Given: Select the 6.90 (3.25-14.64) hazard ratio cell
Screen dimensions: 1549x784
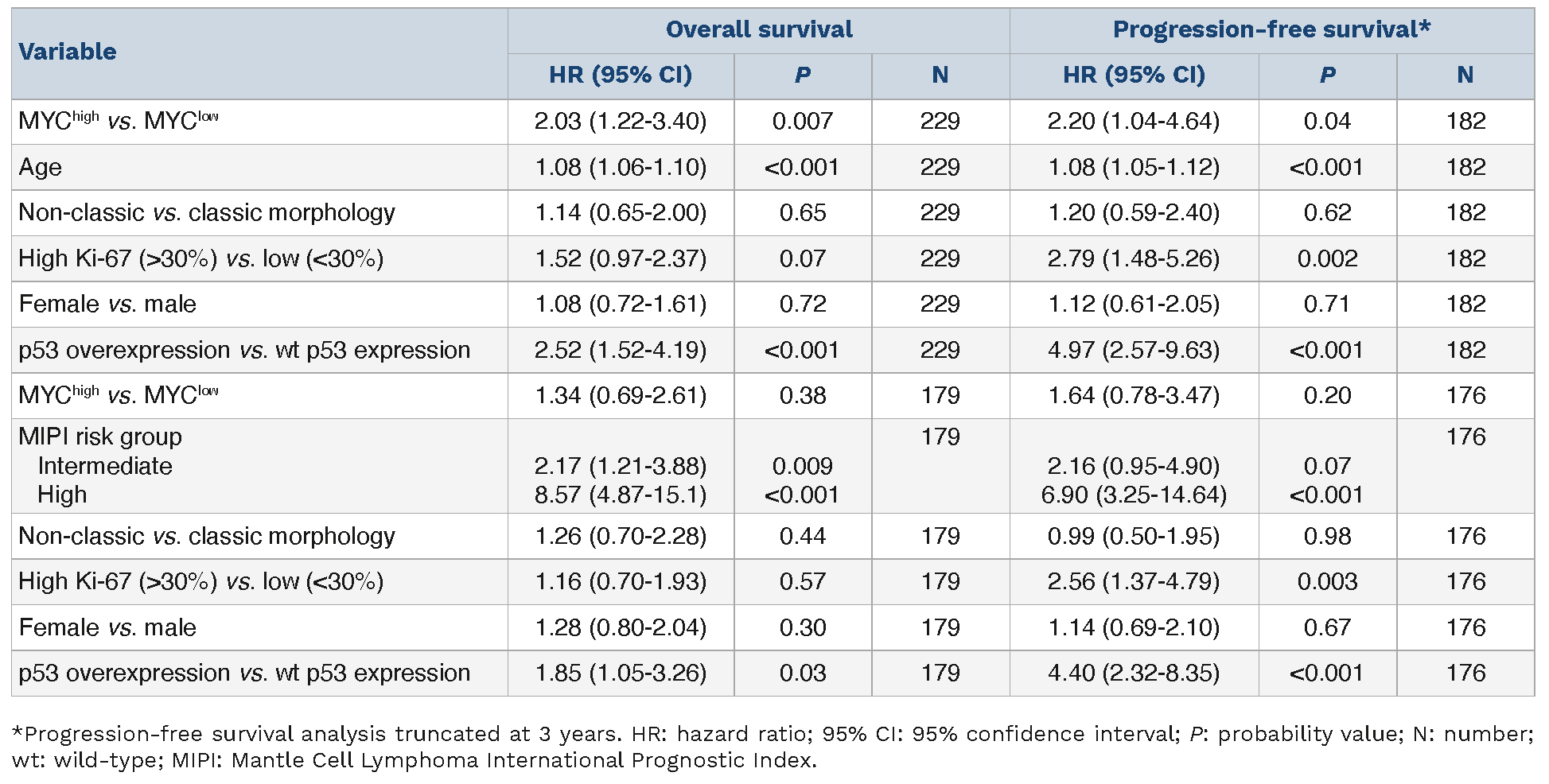Looking at the screenshot, I should click(1134, 495).
